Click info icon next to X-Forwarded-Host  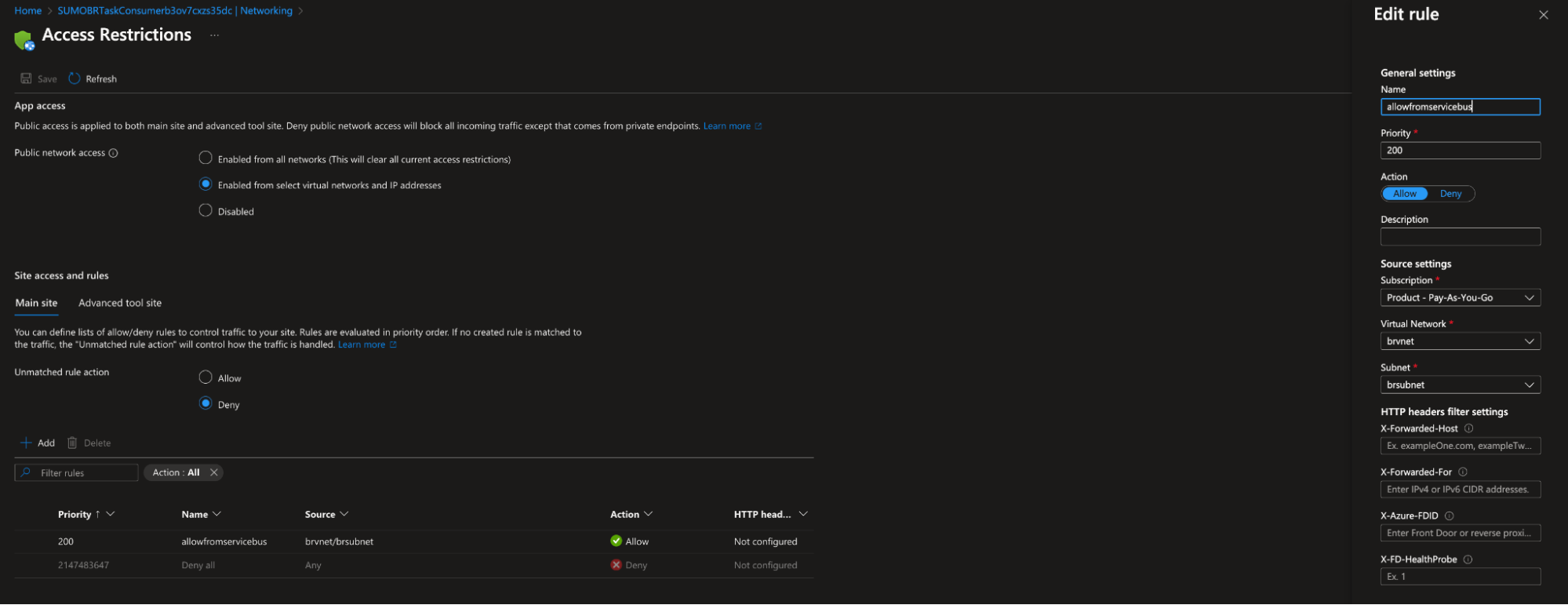1468,428
